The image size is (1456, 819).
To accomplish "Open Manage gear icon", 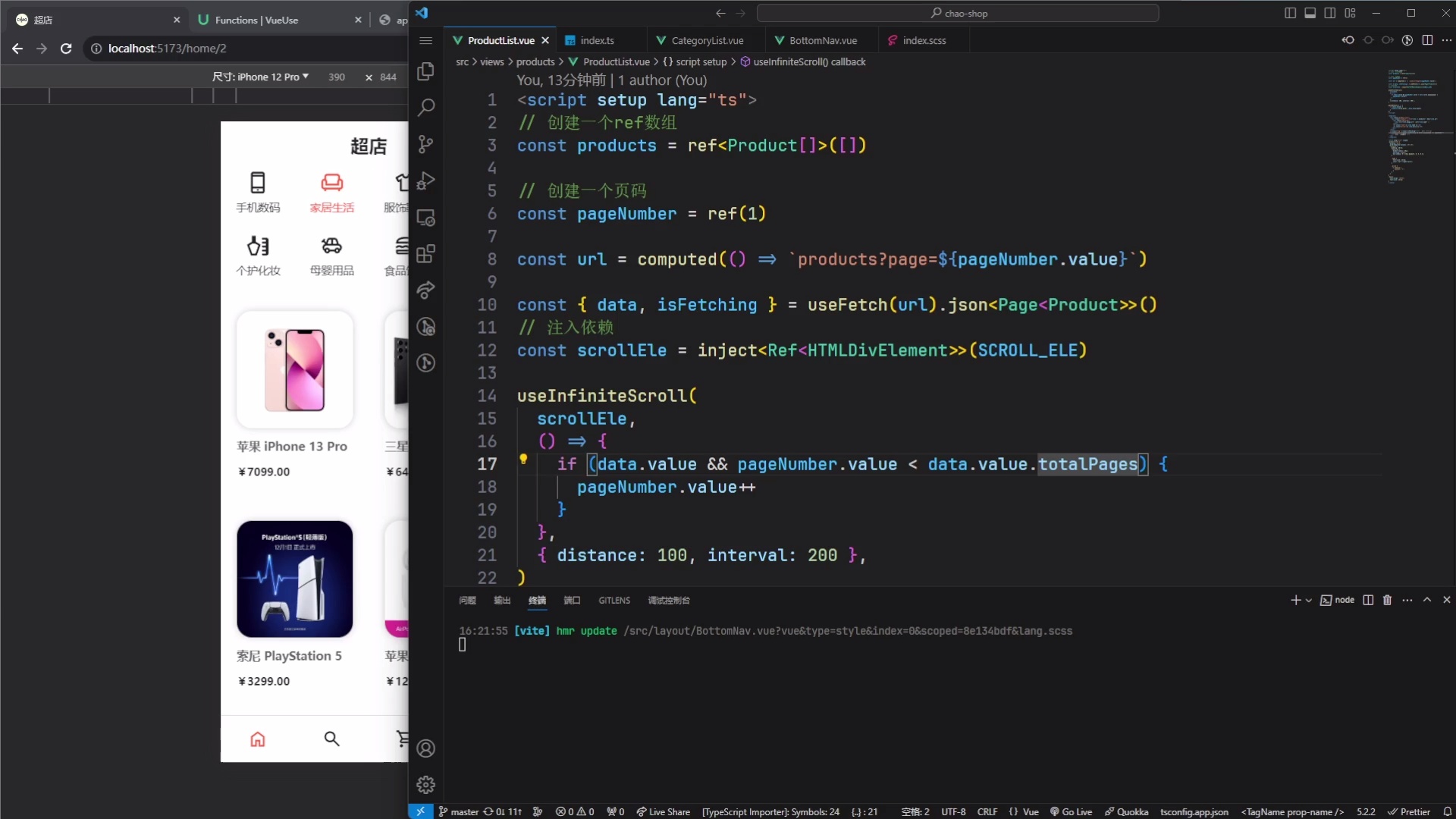I will (x=426, y=784).
